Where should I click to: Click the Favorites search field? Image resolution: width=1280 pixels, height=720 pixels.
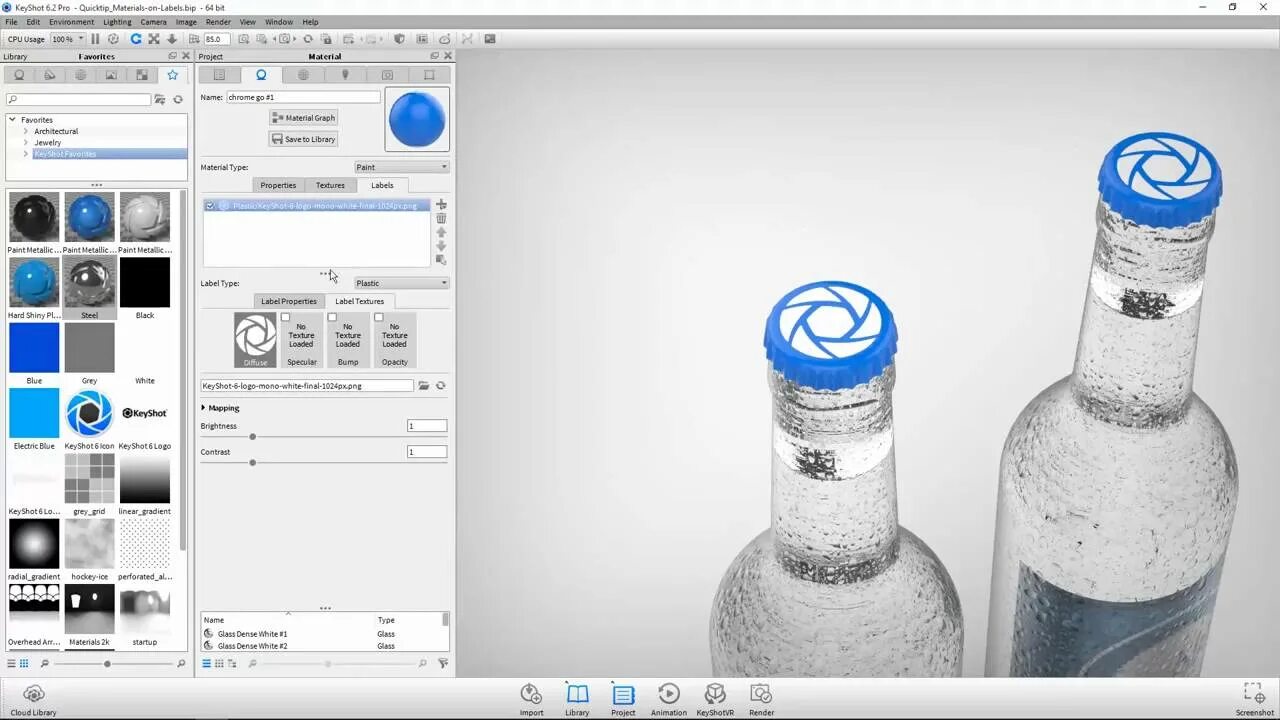78,99
